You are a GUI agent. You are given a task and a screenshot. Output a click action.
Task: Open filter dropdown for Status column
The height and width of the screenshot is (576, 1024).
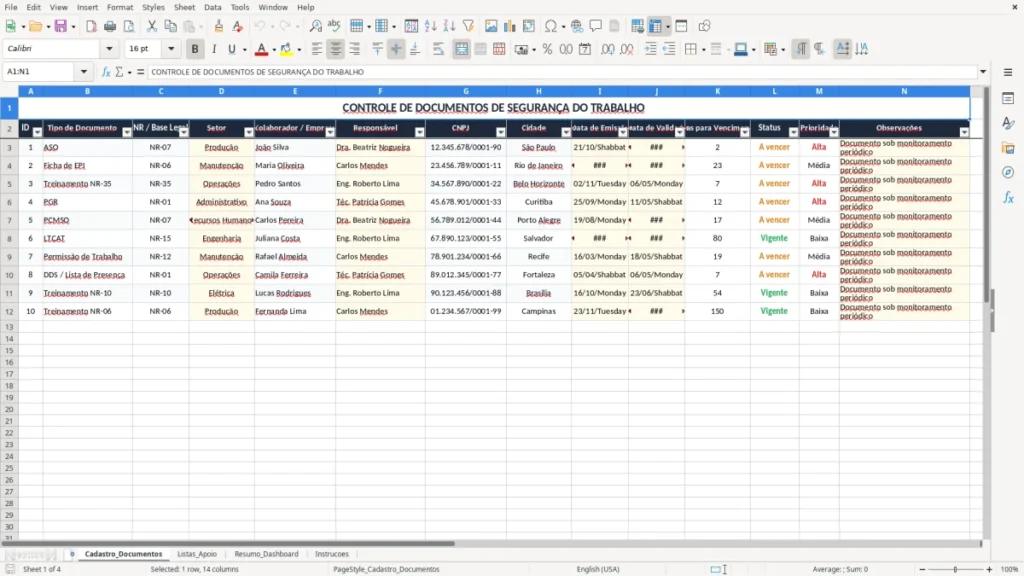(x=793, y=132)
